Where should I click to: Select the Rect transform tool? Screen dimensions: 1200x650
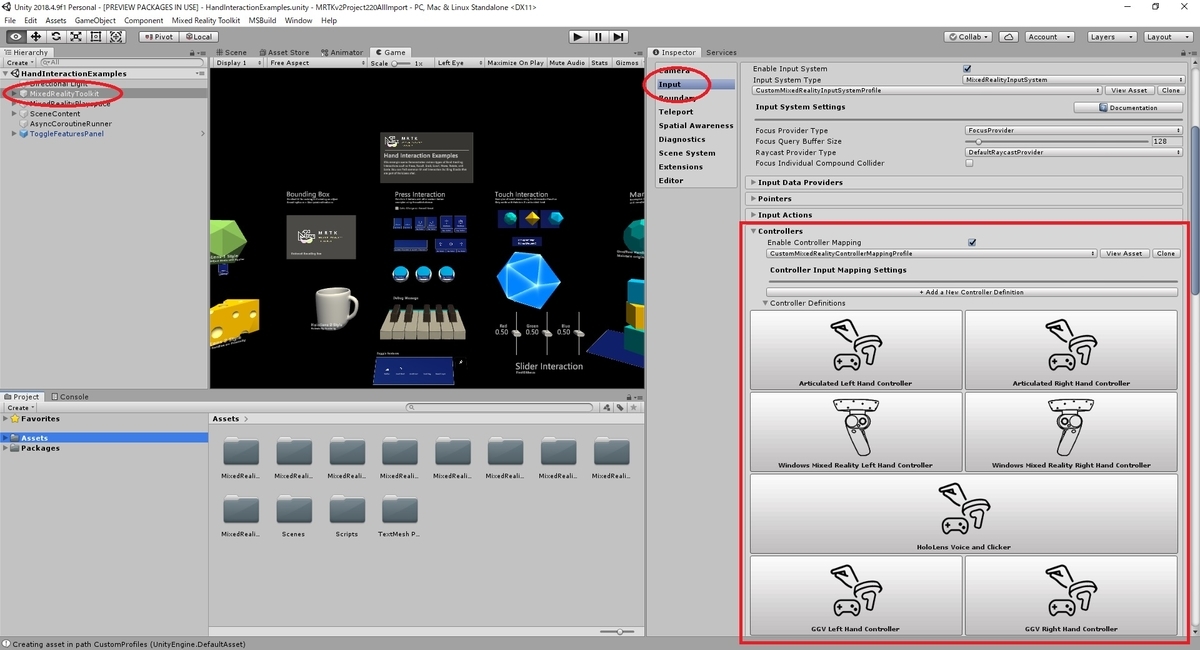coord(96,37)
